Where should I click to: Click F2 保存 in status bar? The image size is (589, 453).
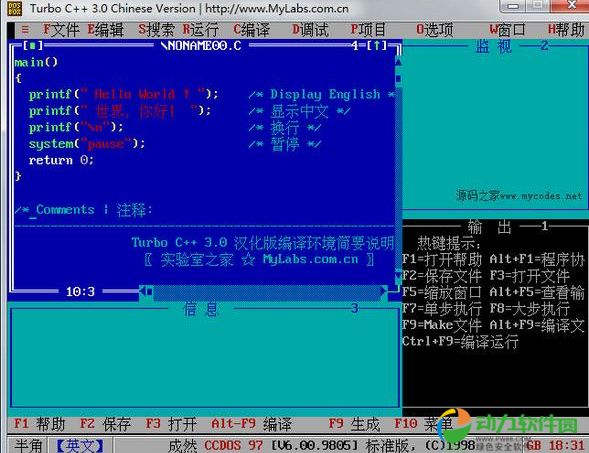[x=105, y=424]
